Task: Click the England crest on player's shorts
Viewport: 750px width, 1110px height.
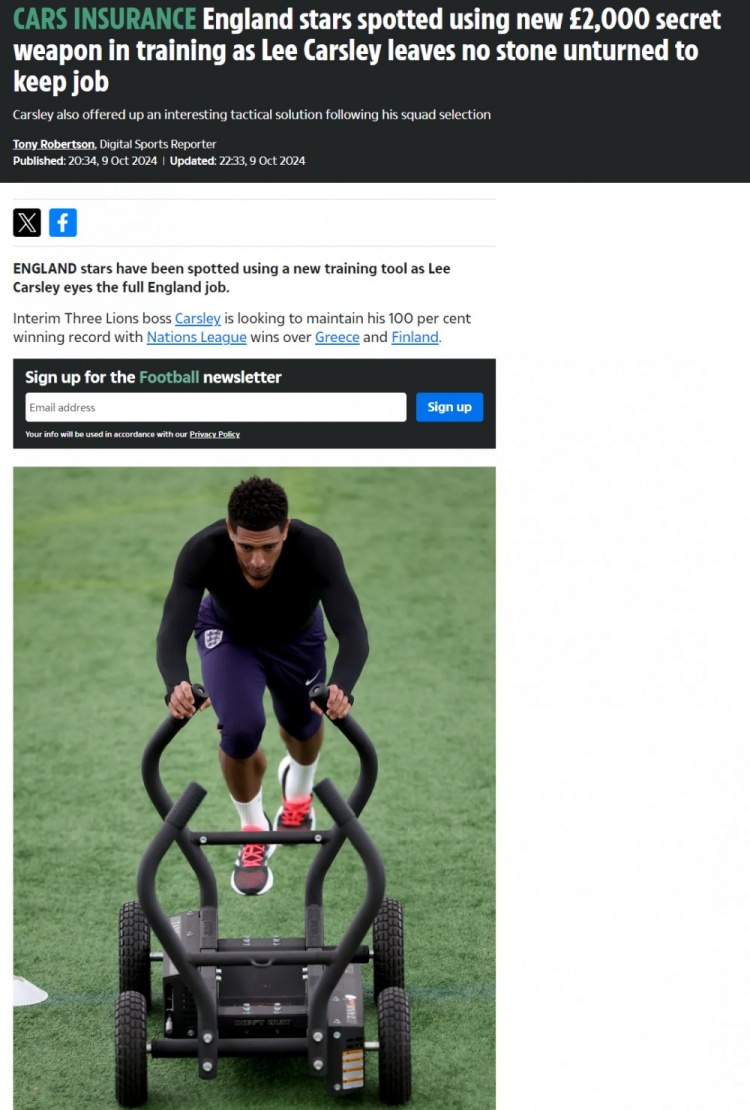Action: 213,638
